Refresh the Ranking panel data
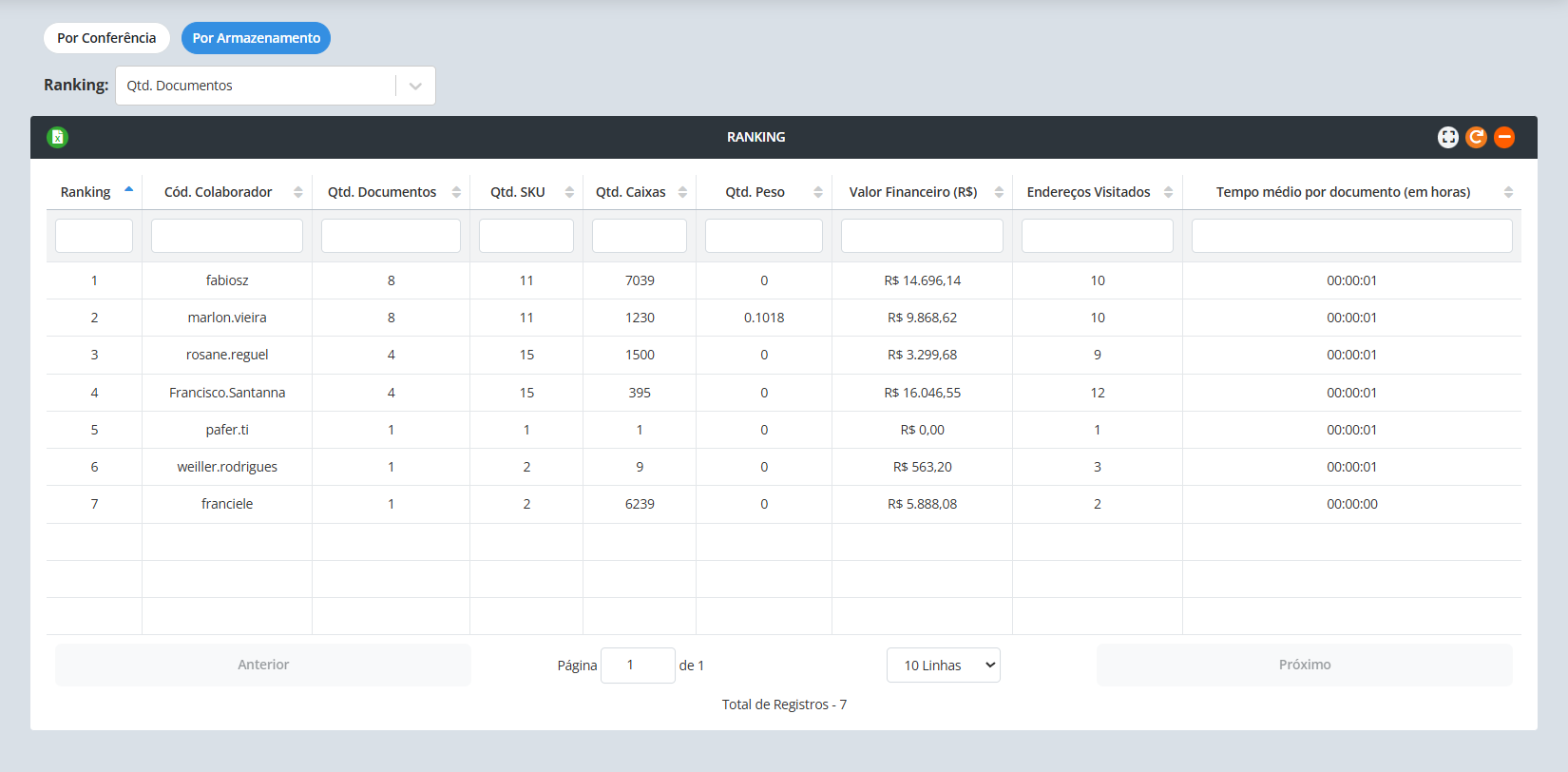1568x772 pixels. [1476, 137]
